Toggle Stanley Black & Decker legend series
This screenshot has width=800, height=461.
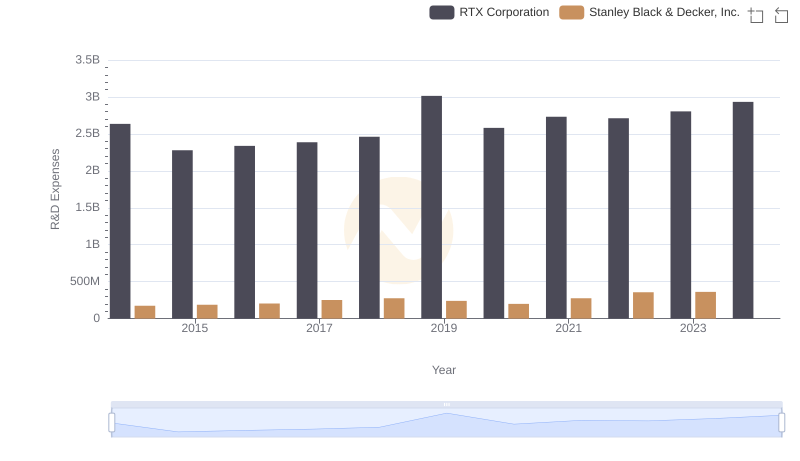point(649,12)
